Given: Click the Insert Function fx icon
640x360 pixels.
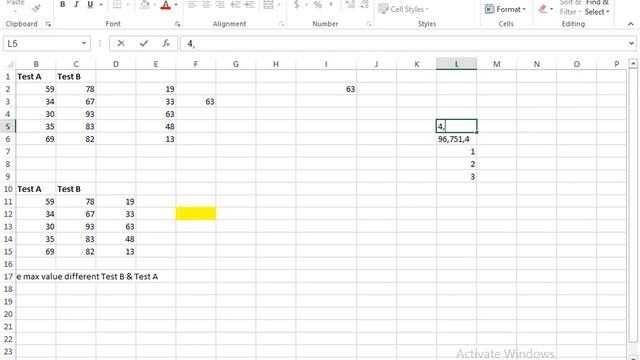Looking at the screenshot, I should (166, 43).
